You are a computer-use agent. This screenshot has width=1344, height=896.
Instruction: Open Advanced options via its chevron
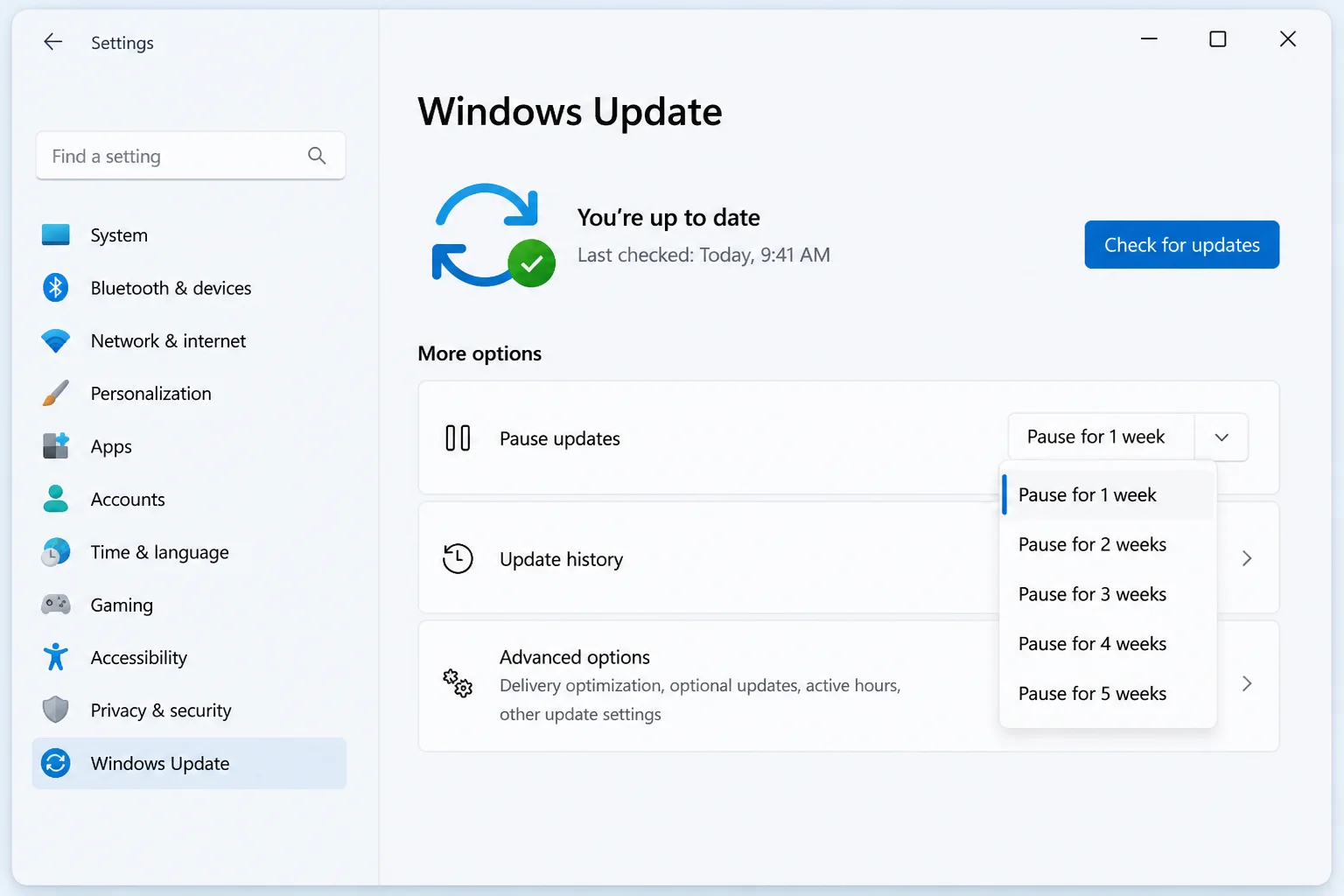click(x=1247, y=683)
